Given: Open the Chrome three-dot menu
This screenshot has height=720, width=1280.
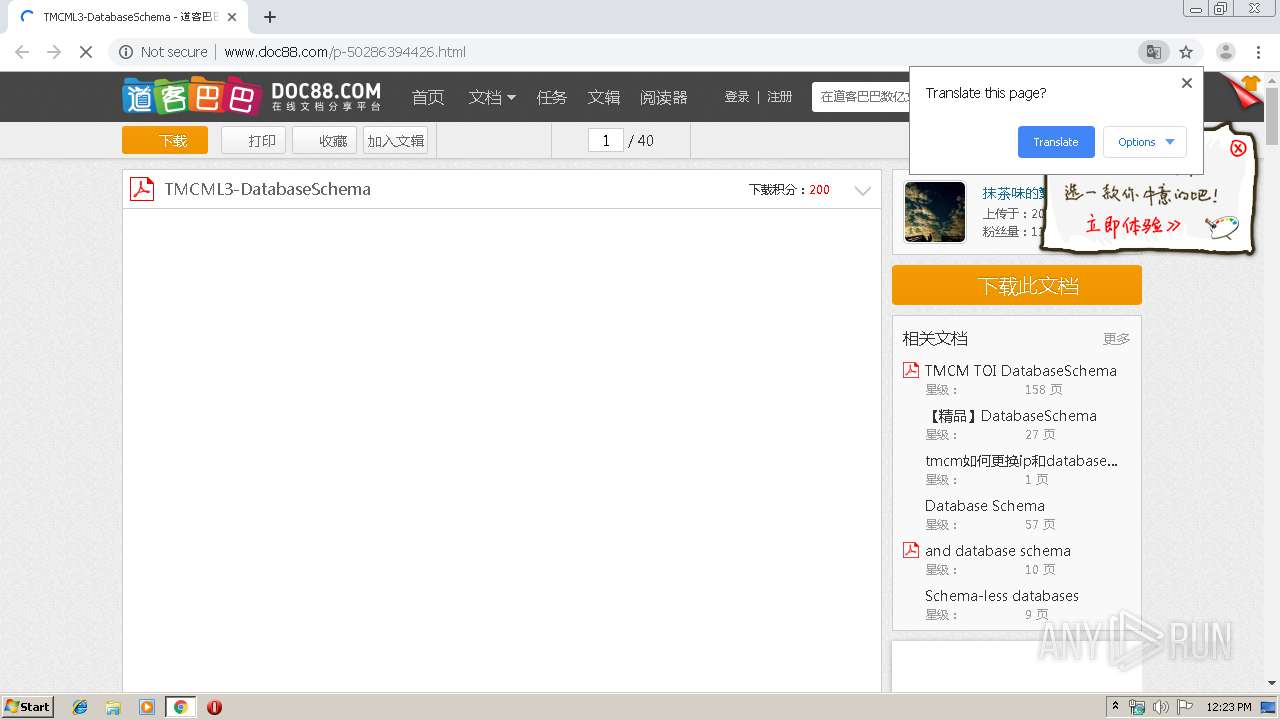Looking at the screenshot, I should (1258, 52).
